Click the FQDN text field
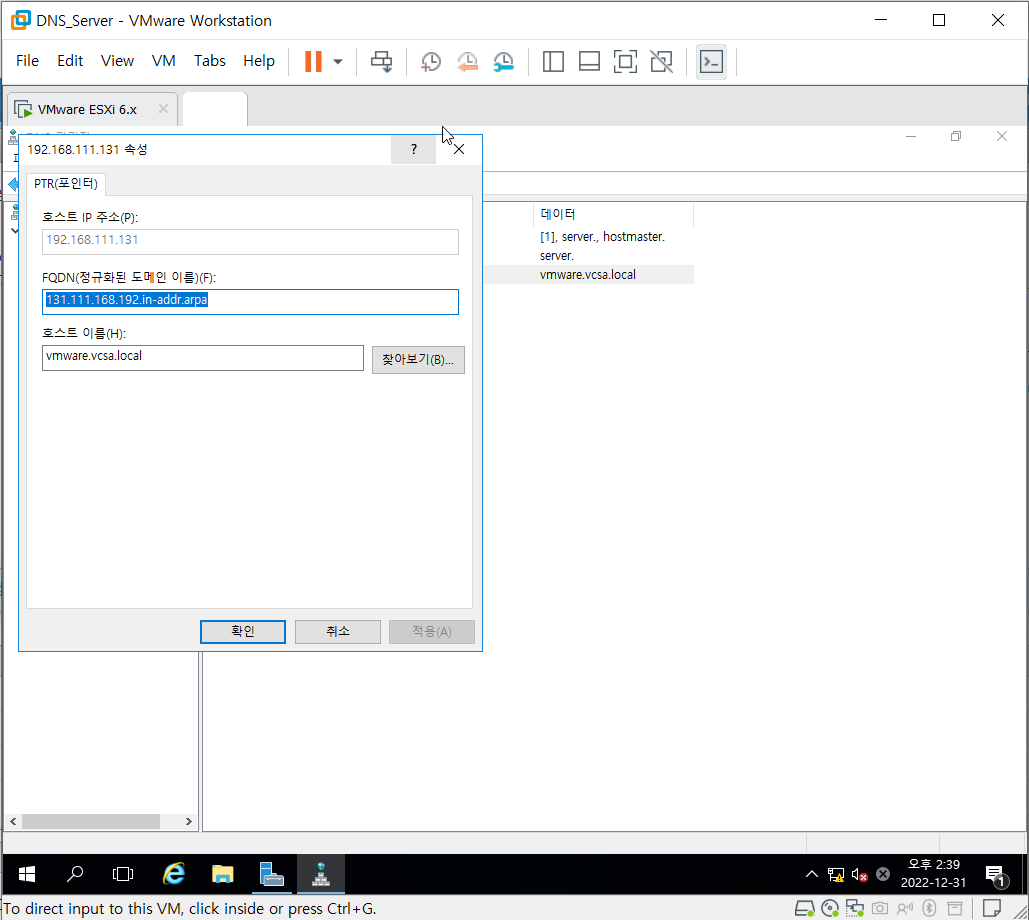The height and width of the screenshot is (920, 1029). [x=250, y=302]
